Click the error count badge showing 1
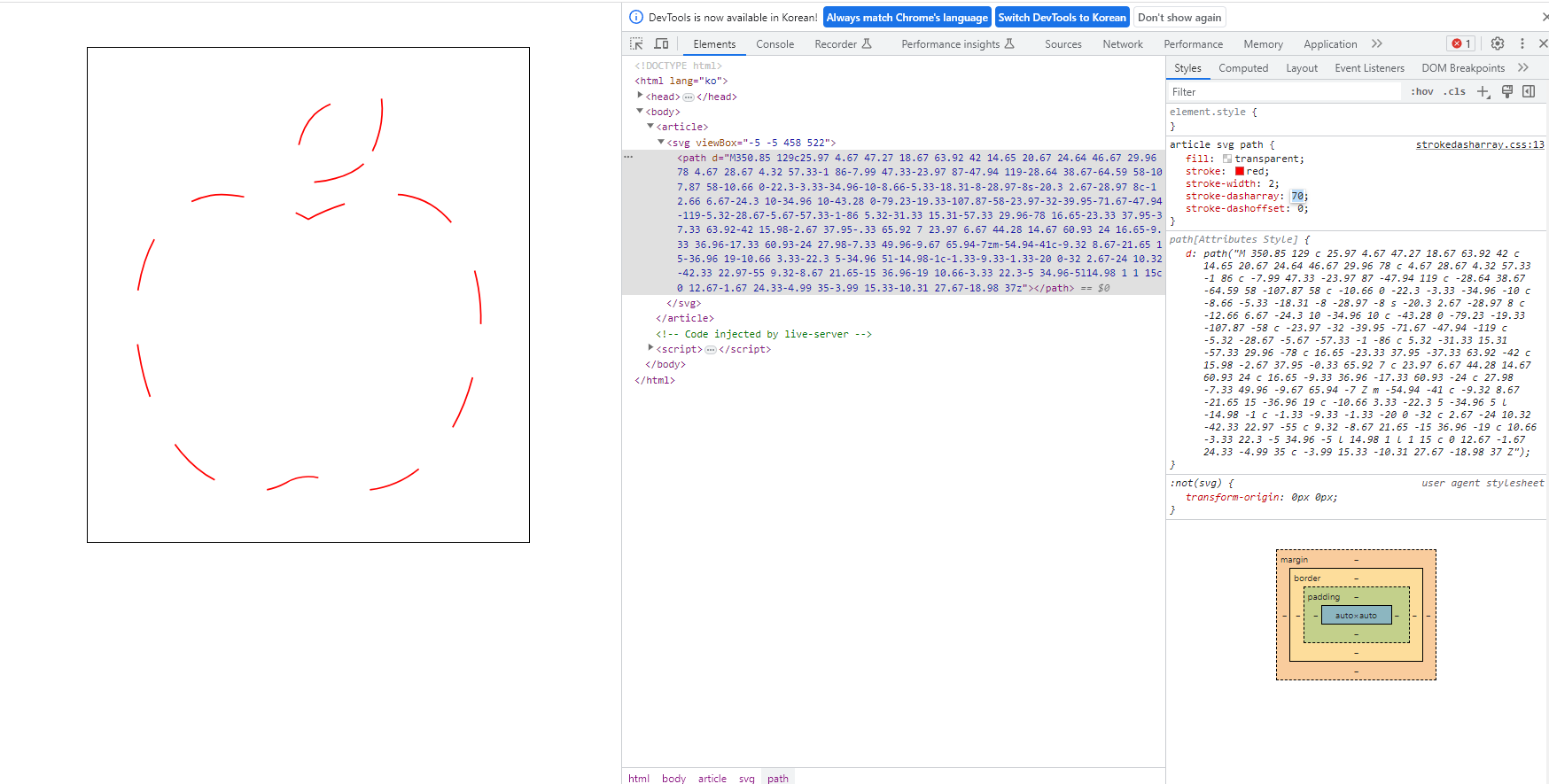The height and width of the screenshot is (784, 1549). [x=1461, y=43]
